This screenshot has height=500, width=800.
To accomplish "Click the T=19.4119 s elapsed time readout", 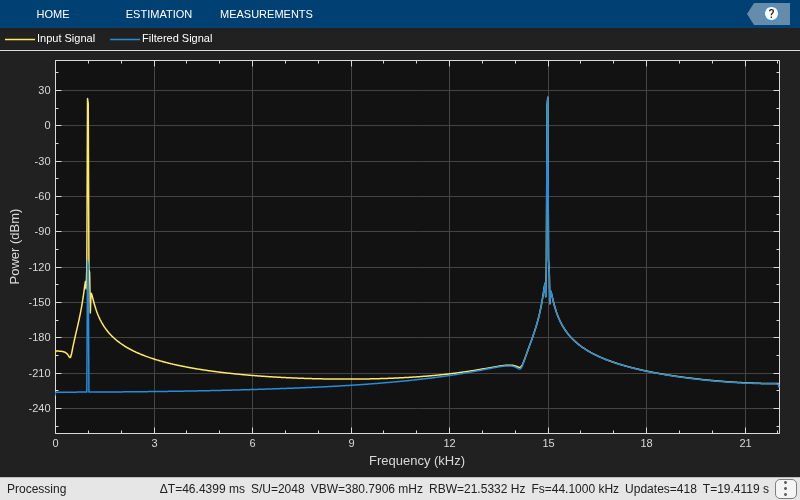I will click(x=736, y=489).
